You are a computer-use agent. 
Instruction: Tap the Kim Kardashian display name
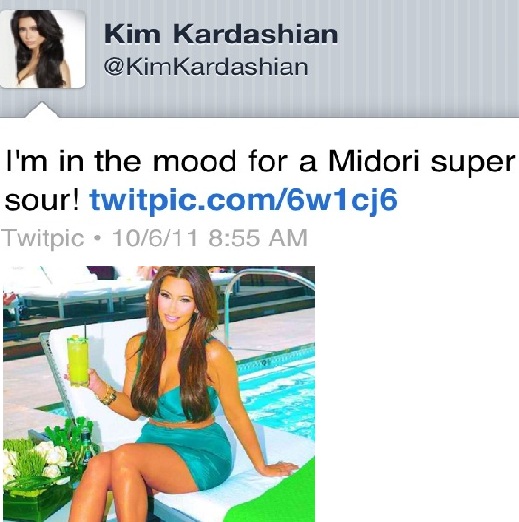pyautogui.click(x=221, y=34)
